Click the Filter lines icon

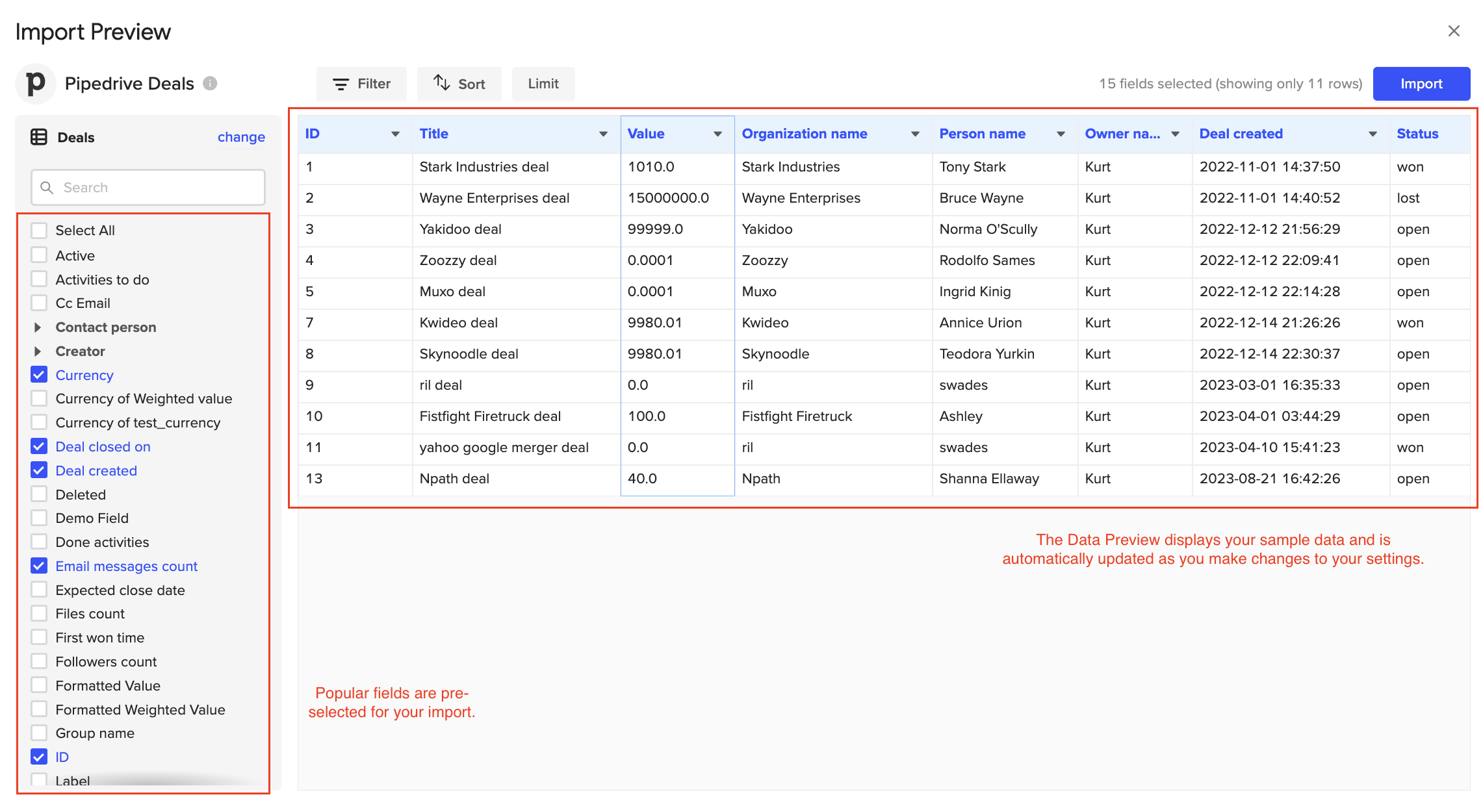pyautogui.click(x=341, y=84)
